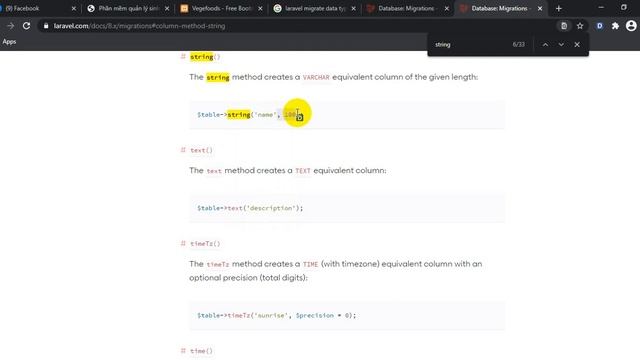640x360 pixels.
Task: Close the Vegefoods tab
Action: click(260, 9)
